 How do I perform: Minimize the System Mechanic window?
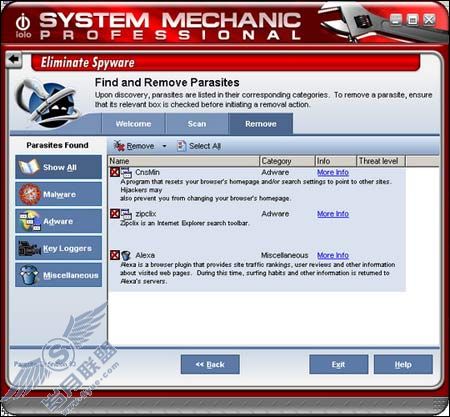point(396,20)
